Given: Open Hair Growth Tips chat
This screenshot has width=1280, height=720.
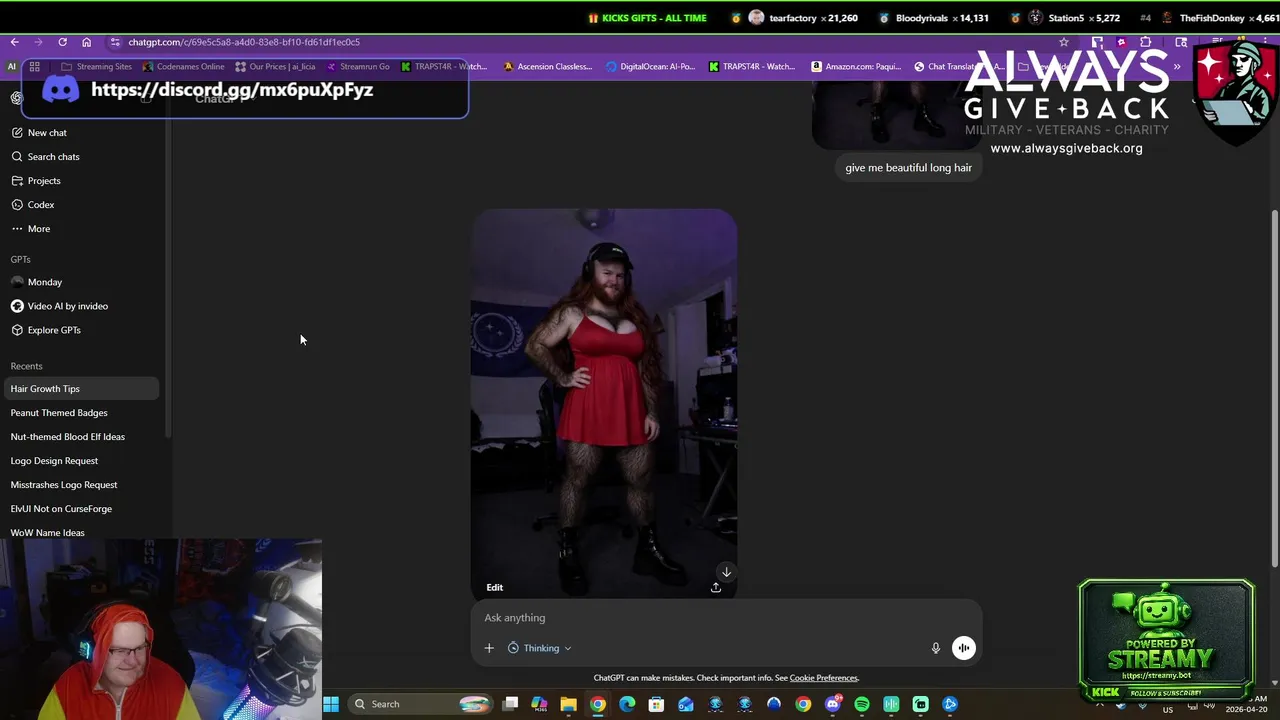Looking at the screenshot, I should point(80,388).
